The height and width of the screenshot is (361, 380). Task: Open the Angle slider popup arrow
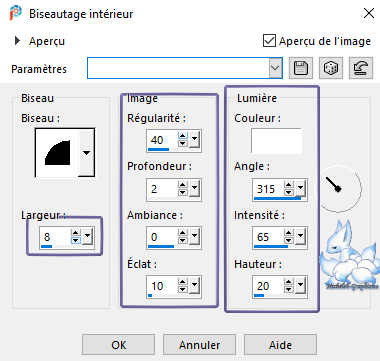pos(300,189)
